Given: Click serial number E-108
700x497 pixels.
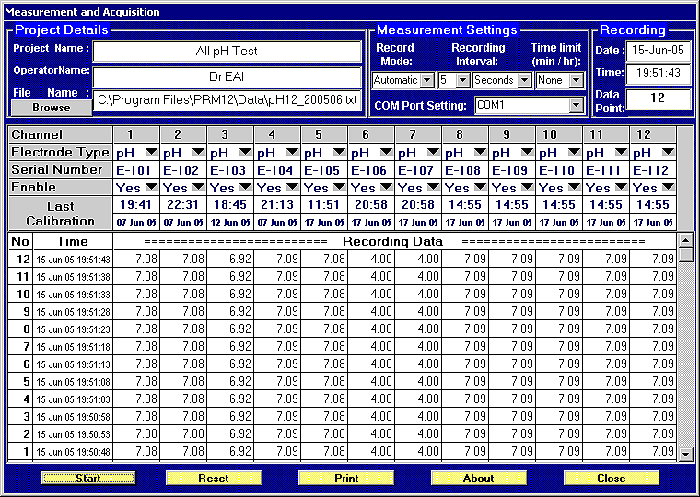Looking at the screenshot, I should pyautogui.click(x=465, y=170).
